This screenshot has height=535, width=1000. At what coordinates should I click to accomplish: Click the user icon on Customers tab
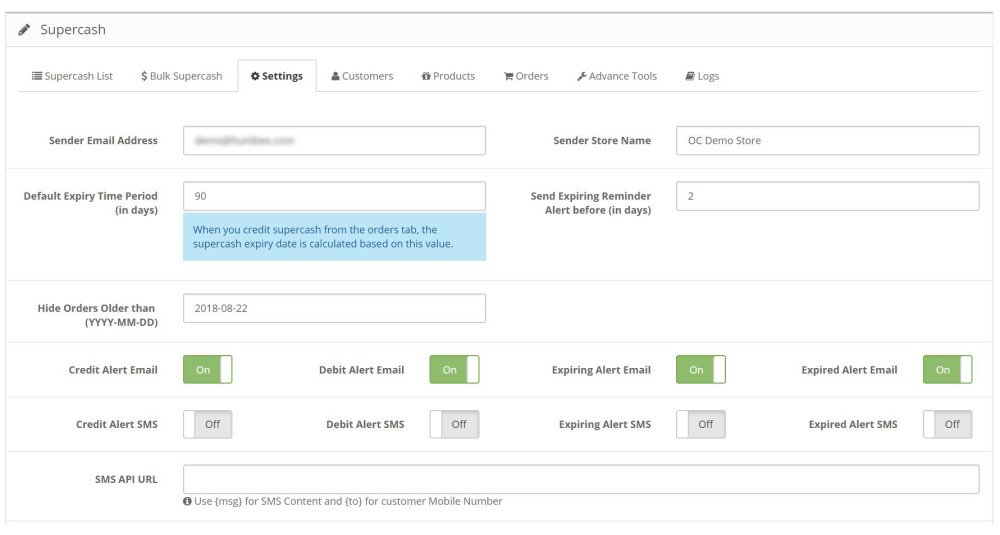pos(335,76)
